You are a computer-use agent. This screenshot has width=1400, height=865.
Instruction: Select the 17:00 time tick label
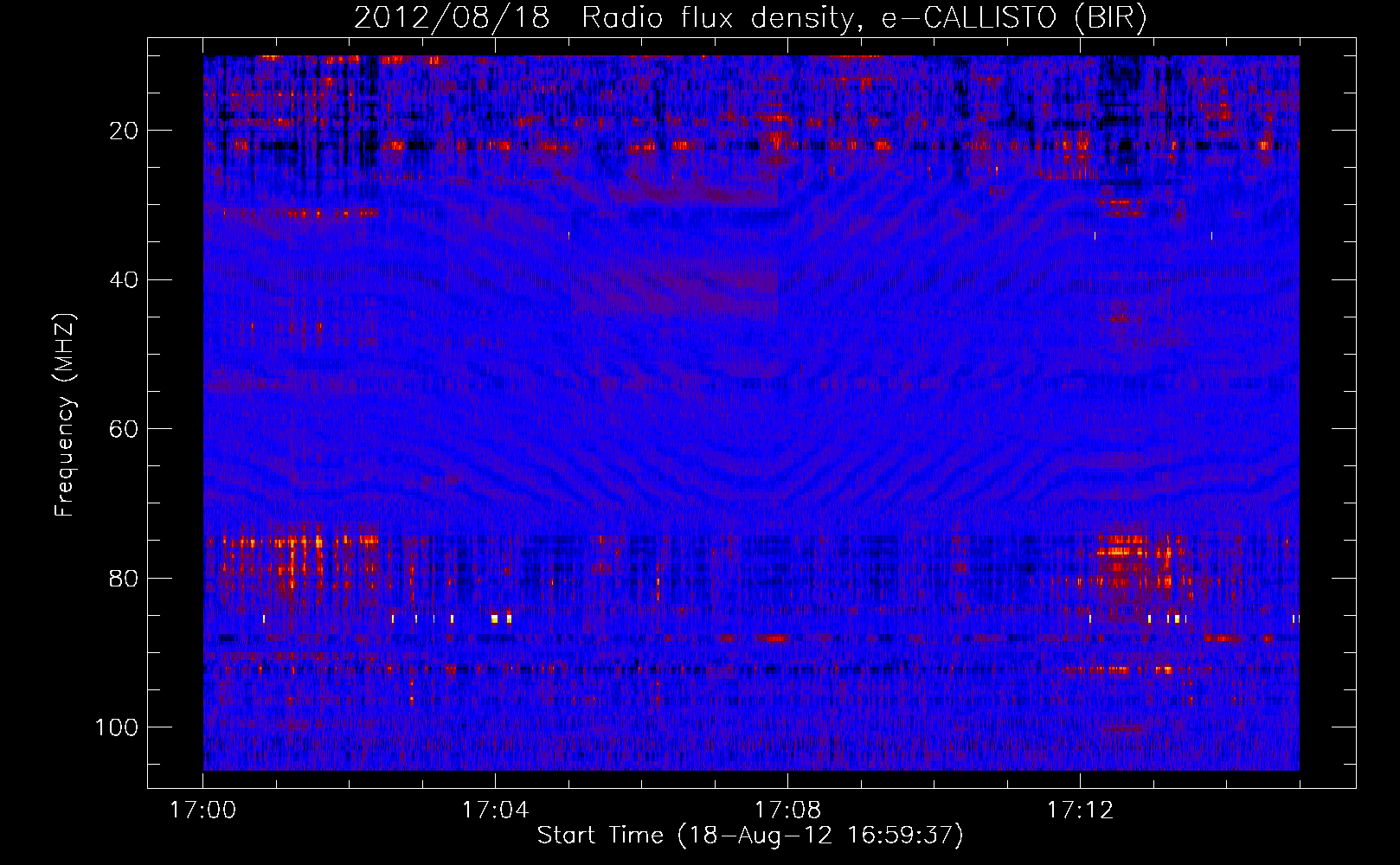pyautogui.click(x=202, y=811)
